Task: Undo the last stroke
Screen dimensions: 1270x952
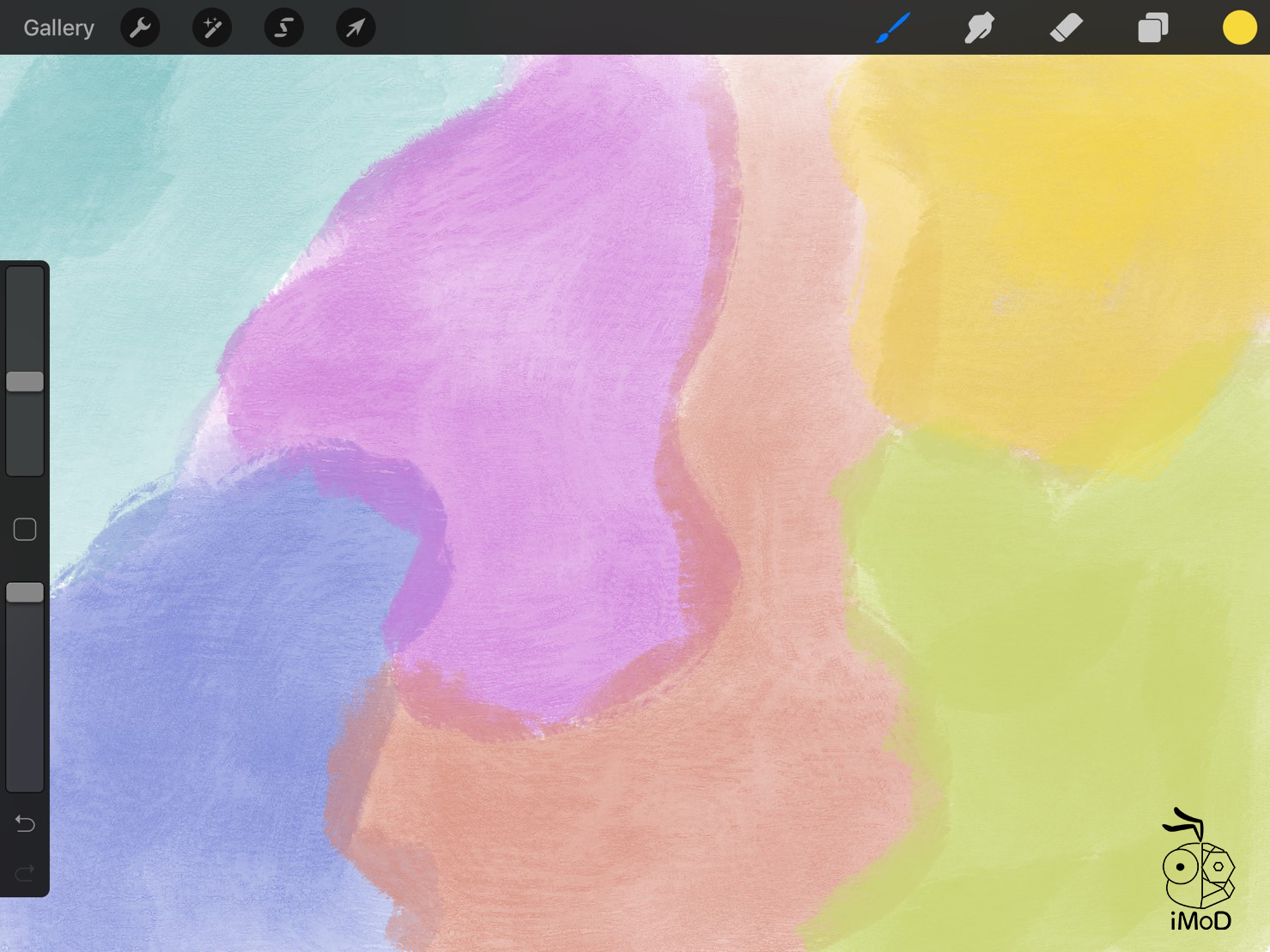Action: tap(25, 824)
